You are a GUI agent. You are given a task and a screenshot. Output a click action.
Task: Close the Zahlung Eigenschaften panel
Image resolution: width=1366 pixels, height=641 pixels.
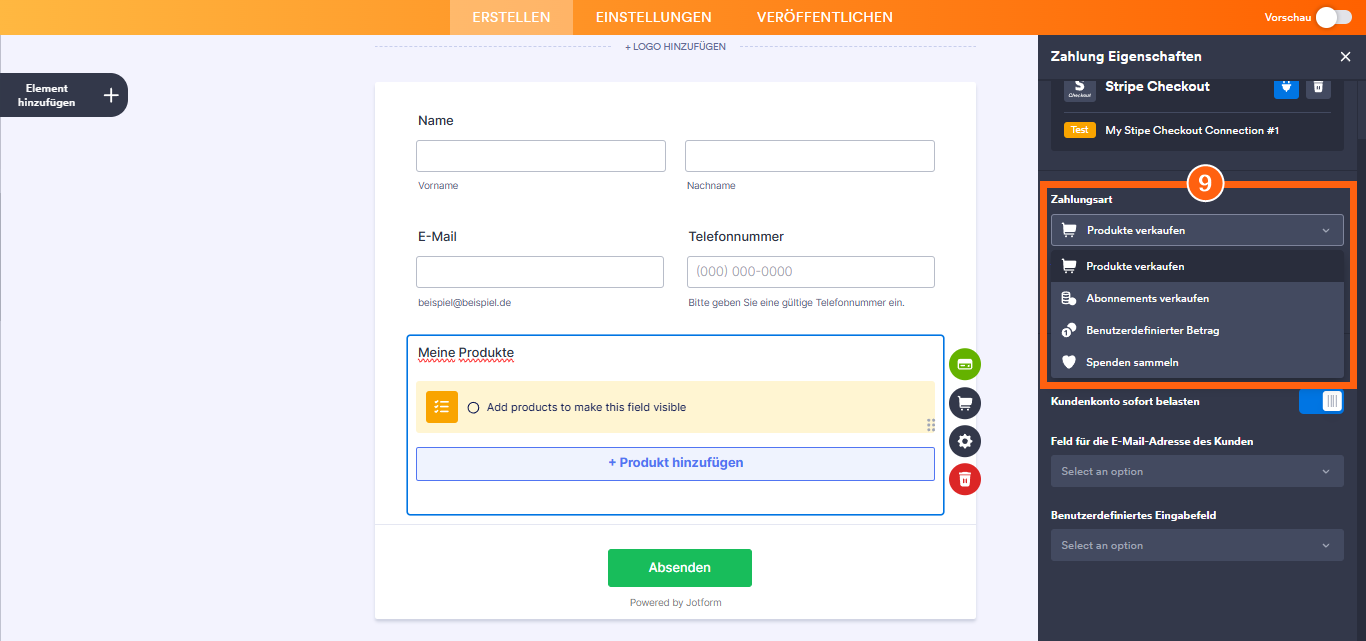[x=1345, y=57]
